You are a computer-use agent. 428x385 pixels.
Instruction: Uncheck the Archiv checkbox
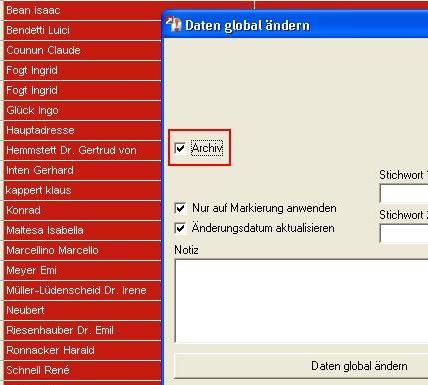180,148
